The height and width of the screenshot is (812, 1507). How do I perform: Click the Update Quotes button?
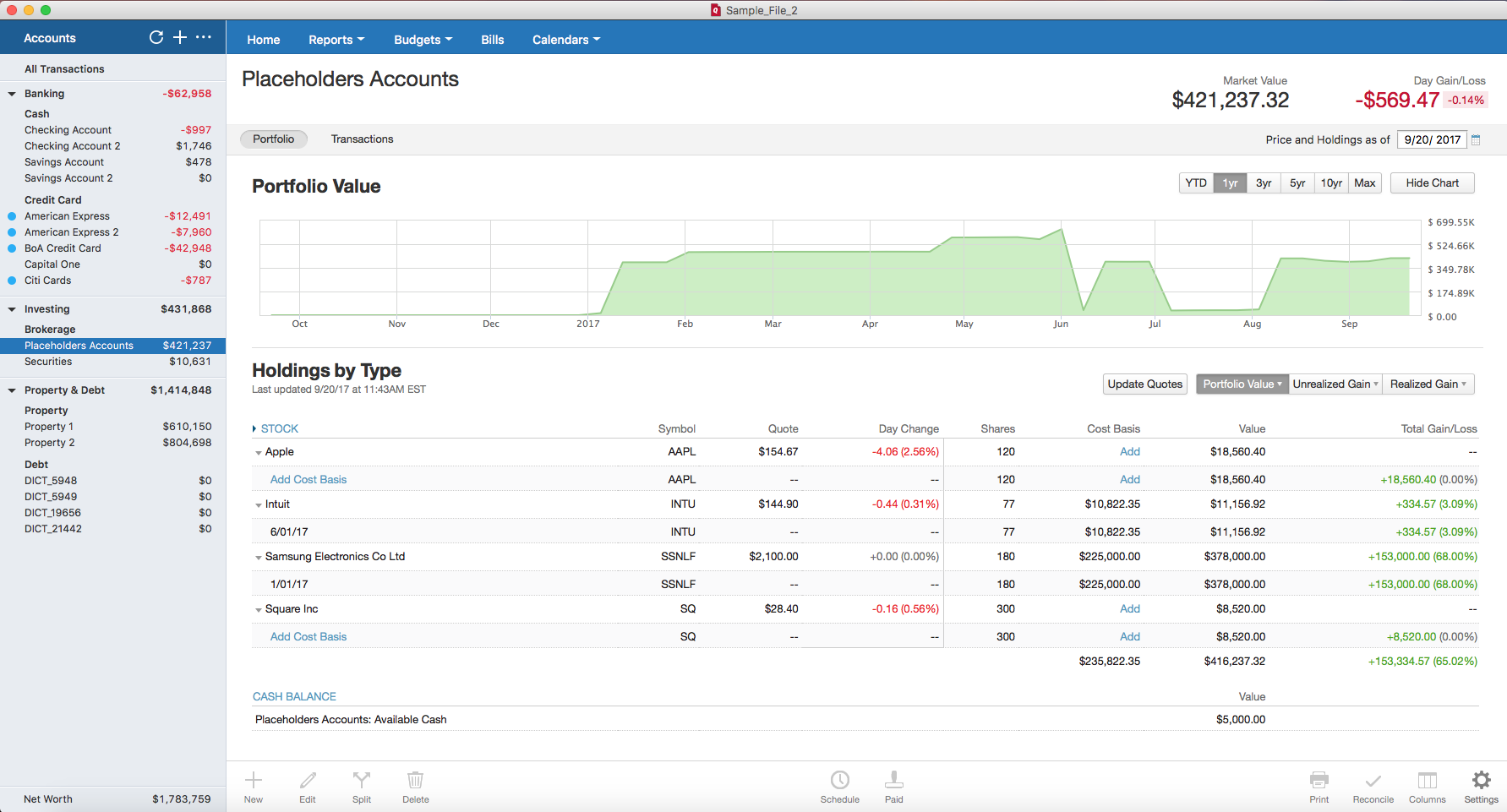pyautogui.click(x=1144, y=384)
